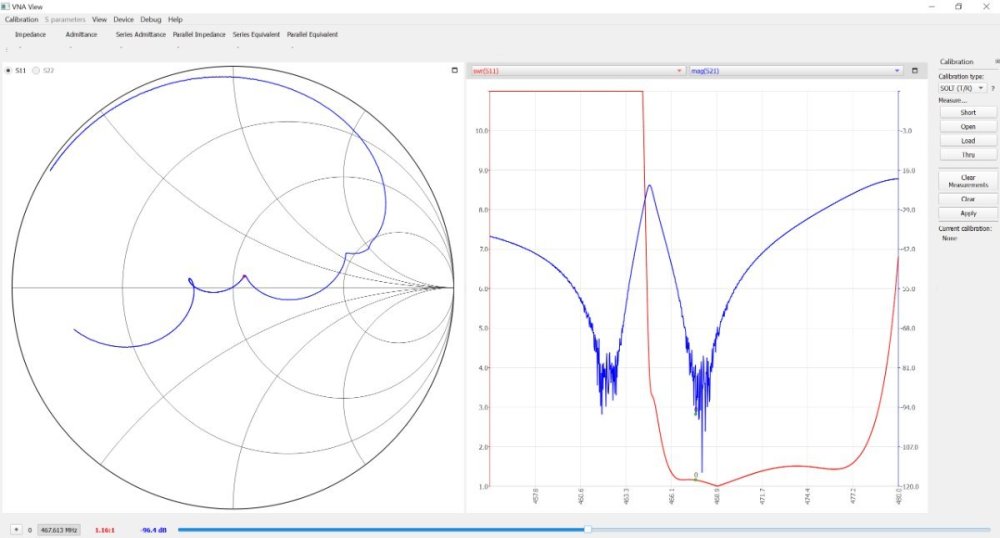Click the calibration type help question mark
The height and width of the screenshot is (538, 1000).
click(x=992, y=88)
